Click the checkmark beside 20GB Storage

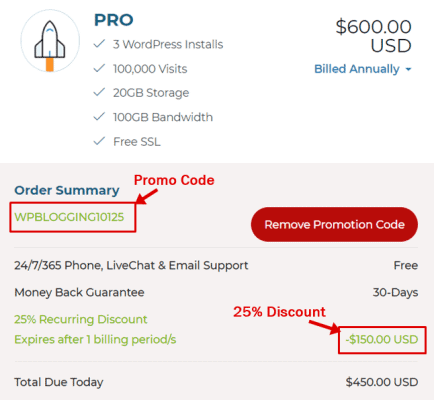99,92
